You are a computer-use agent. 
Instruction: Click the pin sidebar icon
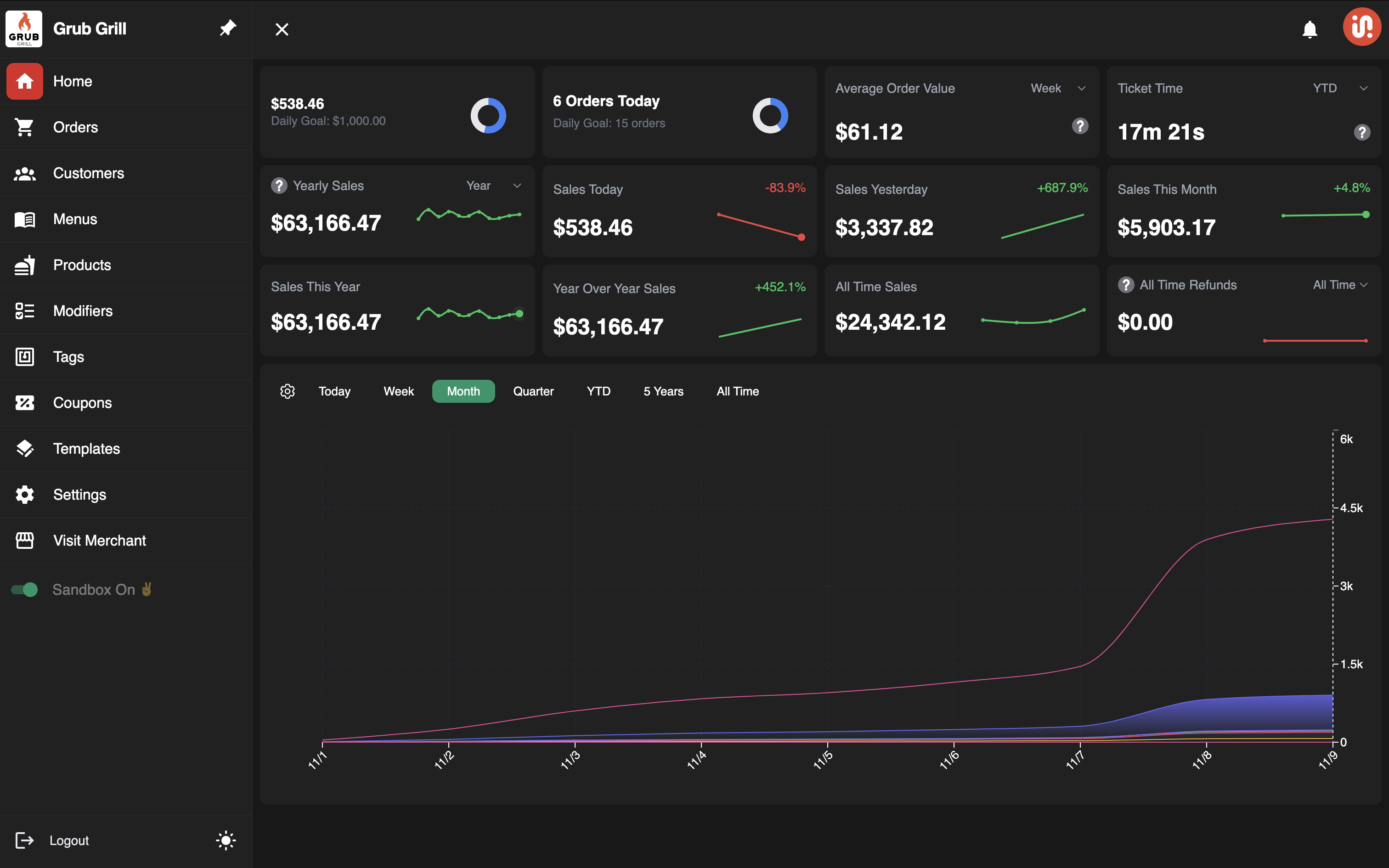(228, 28)
